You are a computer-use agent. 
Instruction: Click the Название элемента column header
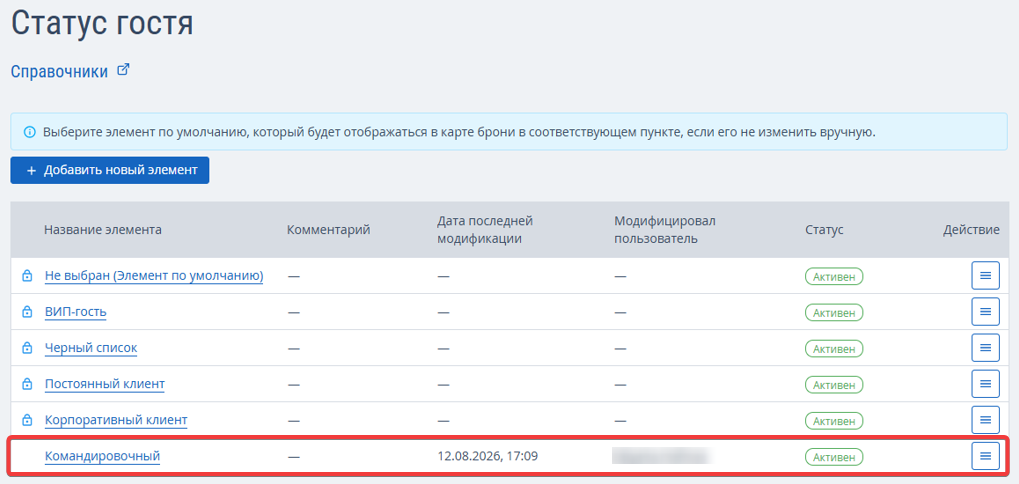103,229
